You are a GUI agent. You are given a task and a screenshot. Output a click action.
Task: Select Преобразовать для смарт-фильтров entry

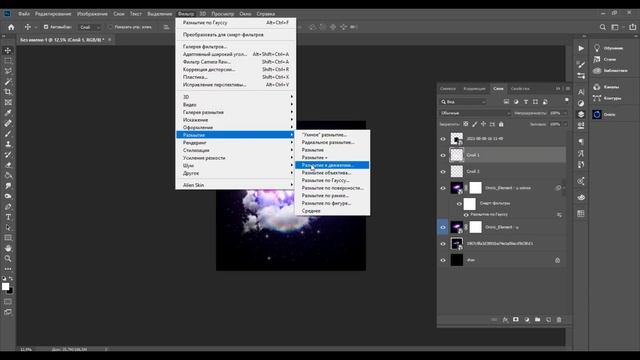236,35
